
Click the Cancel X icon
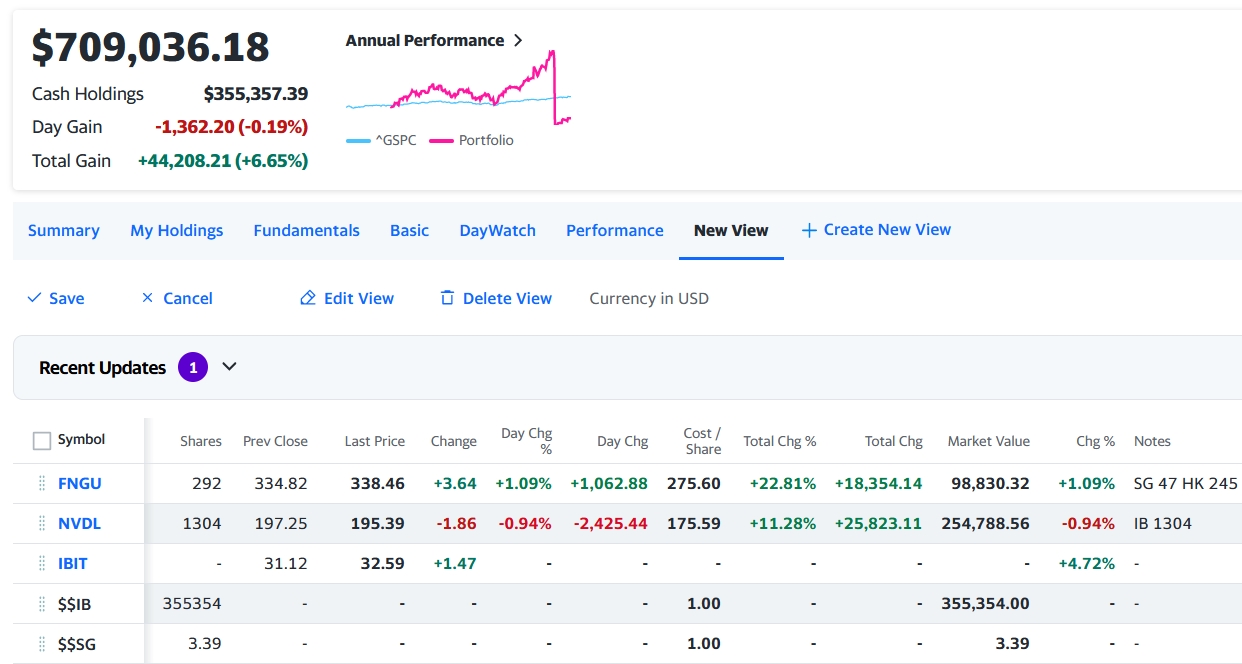(x=148, y=298)
